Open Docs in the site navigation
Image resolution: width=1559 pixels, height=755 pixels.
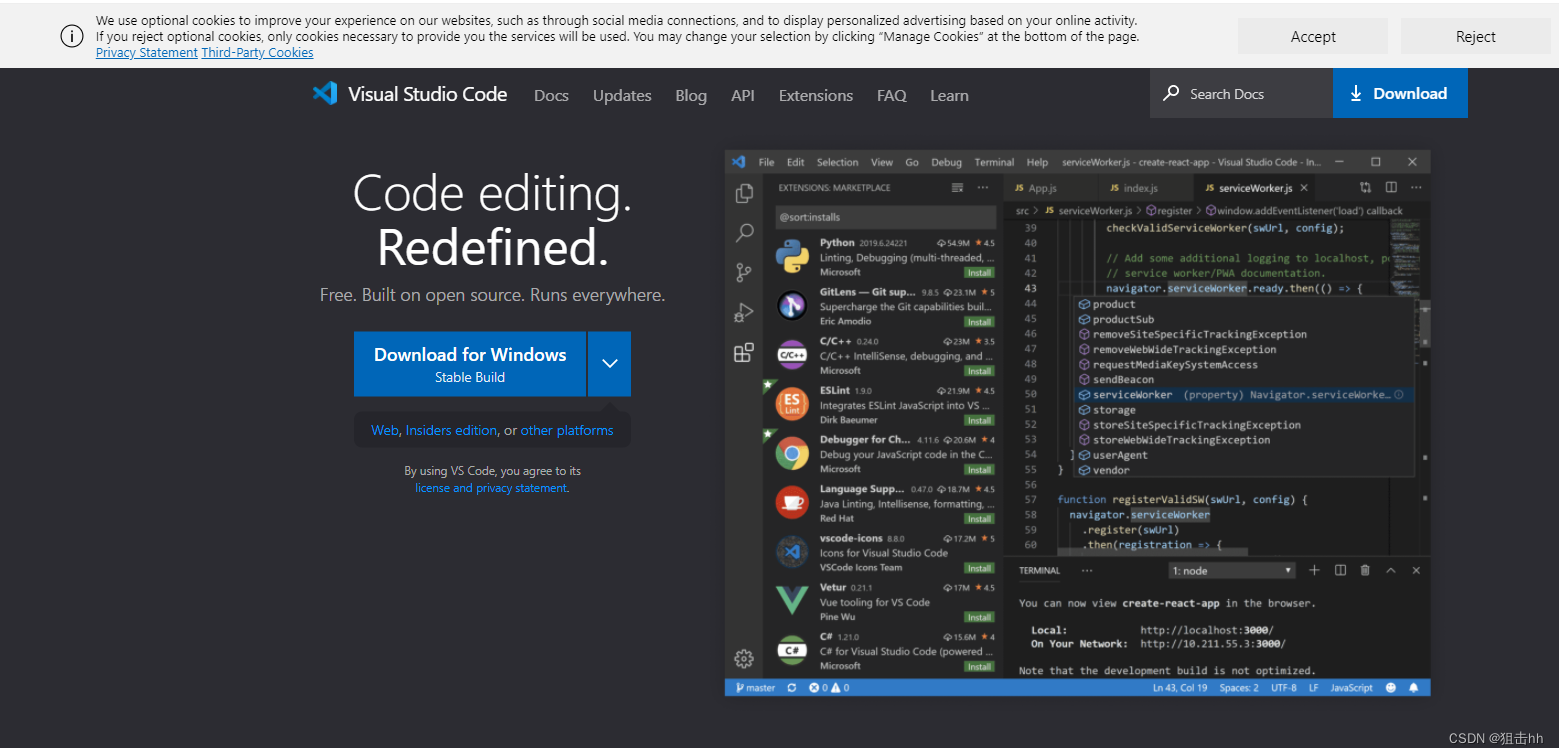pos(551,95)
